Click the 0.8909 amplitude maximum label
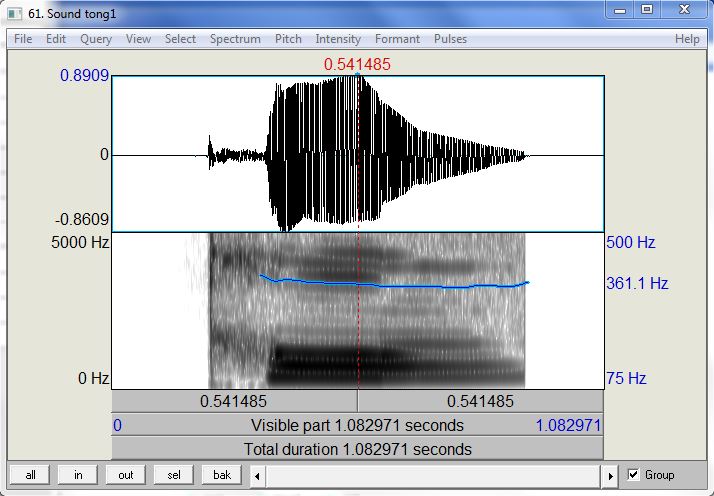The width and height of the screenshot is (714, 496). click(85, 75)
